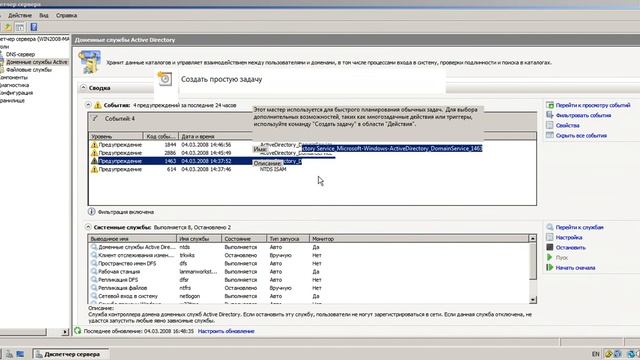The height and width of the screenshot is (360, 640).
Task: Click Фильтровать события link
Action: [x=583, y=116]
